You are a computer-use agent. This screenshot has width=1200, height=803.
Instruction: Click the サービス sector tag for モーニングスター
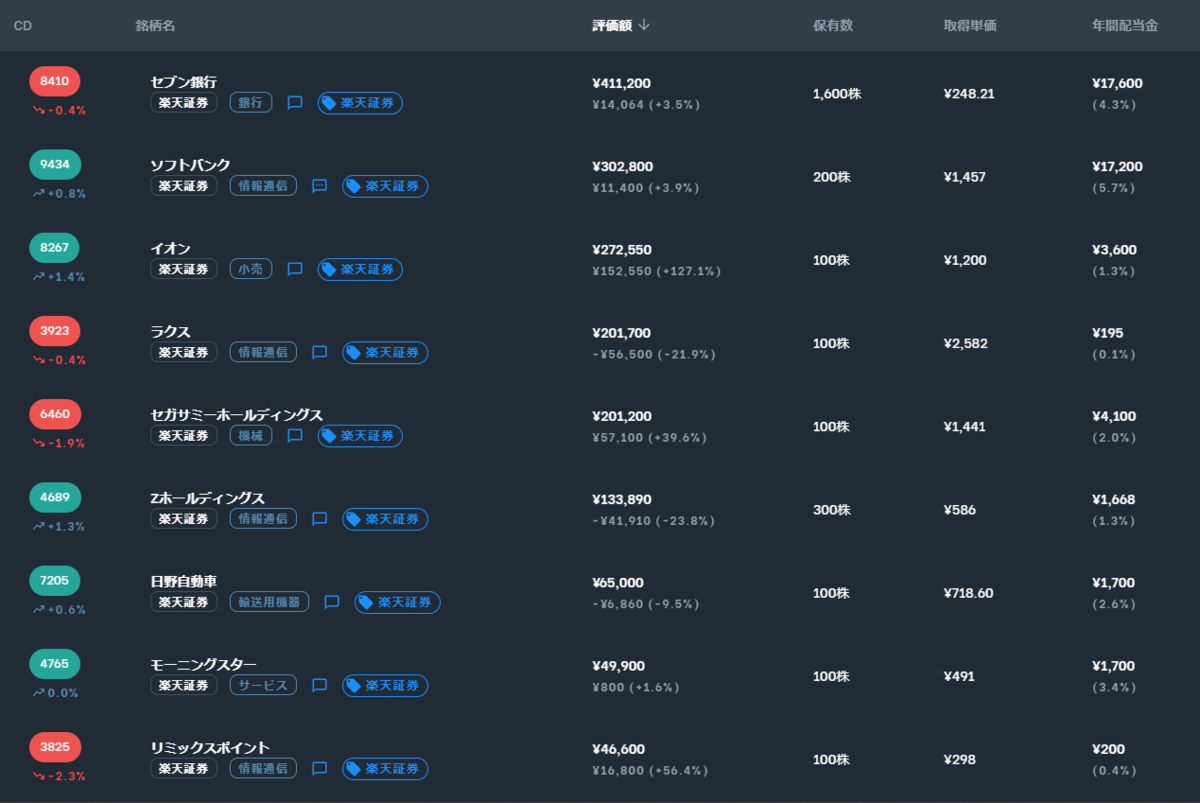(263, 685)
